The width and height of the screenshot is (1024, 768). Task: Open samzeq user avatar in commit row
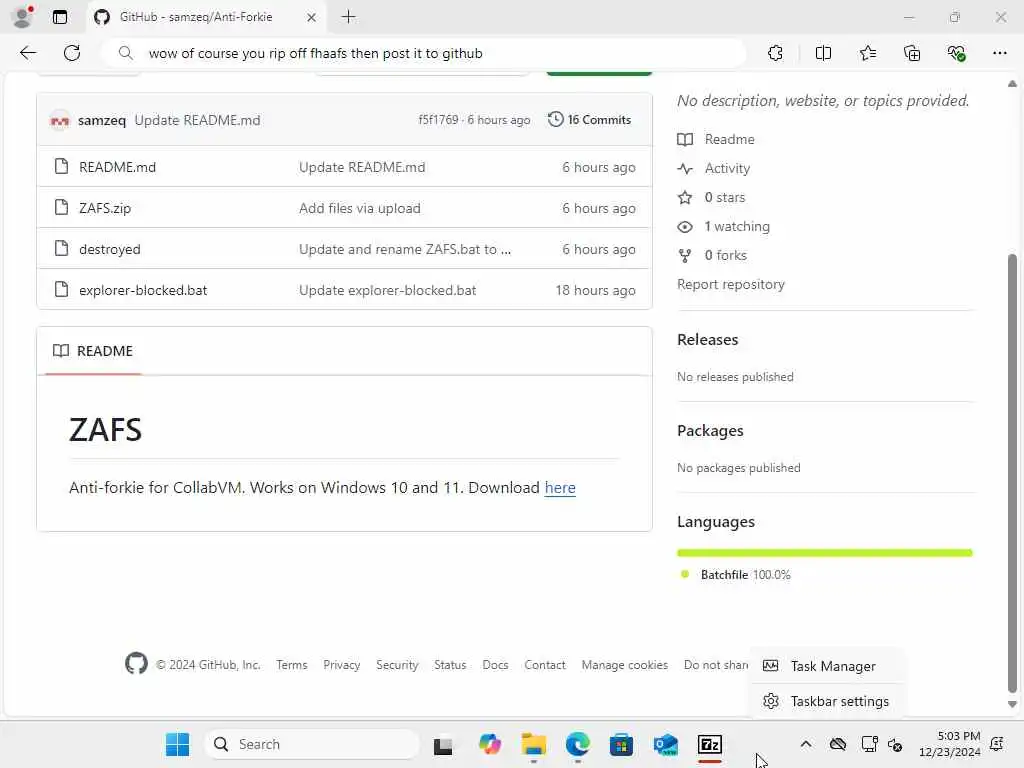(59, 120)
